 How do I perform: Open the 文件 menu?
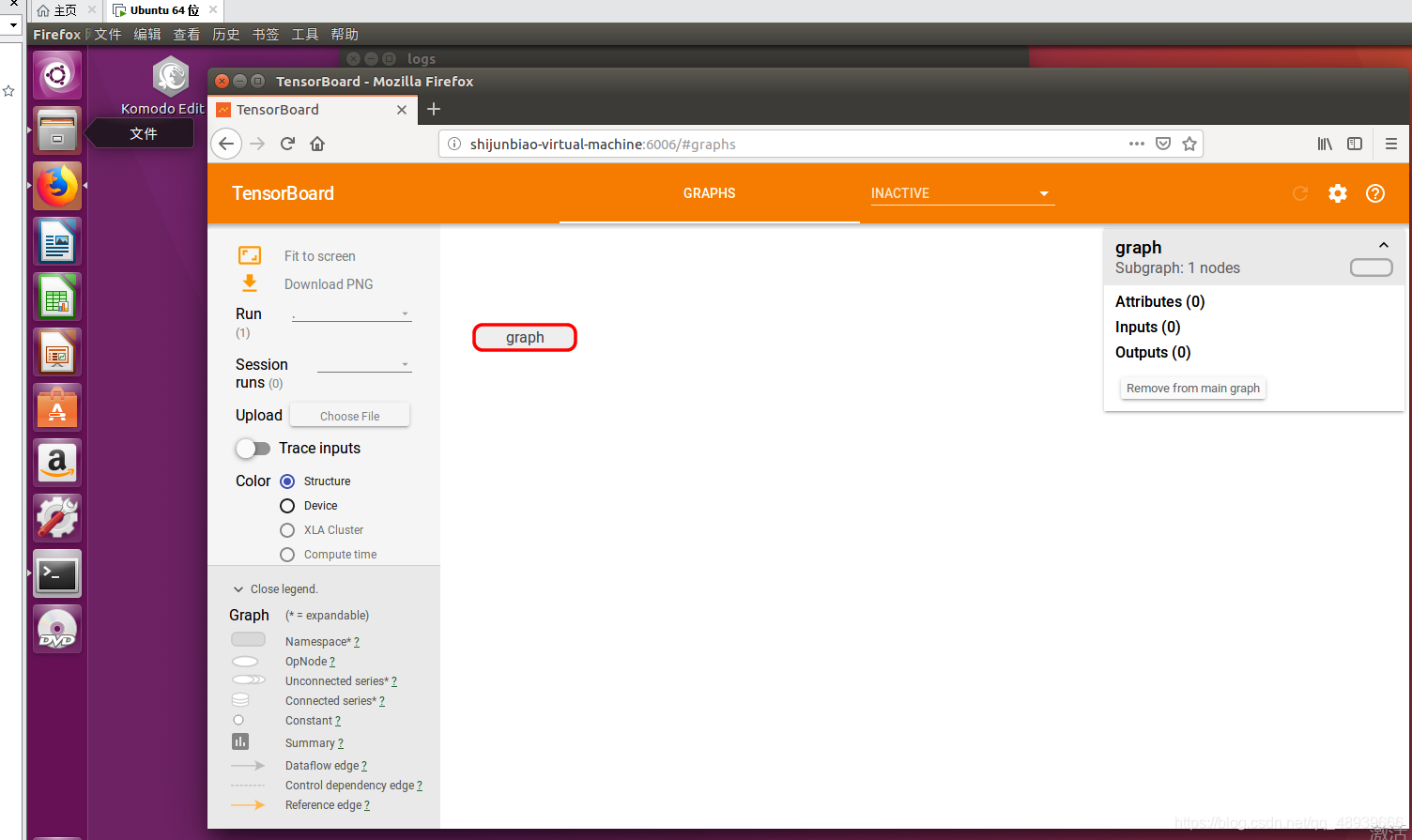pos(108,35)
